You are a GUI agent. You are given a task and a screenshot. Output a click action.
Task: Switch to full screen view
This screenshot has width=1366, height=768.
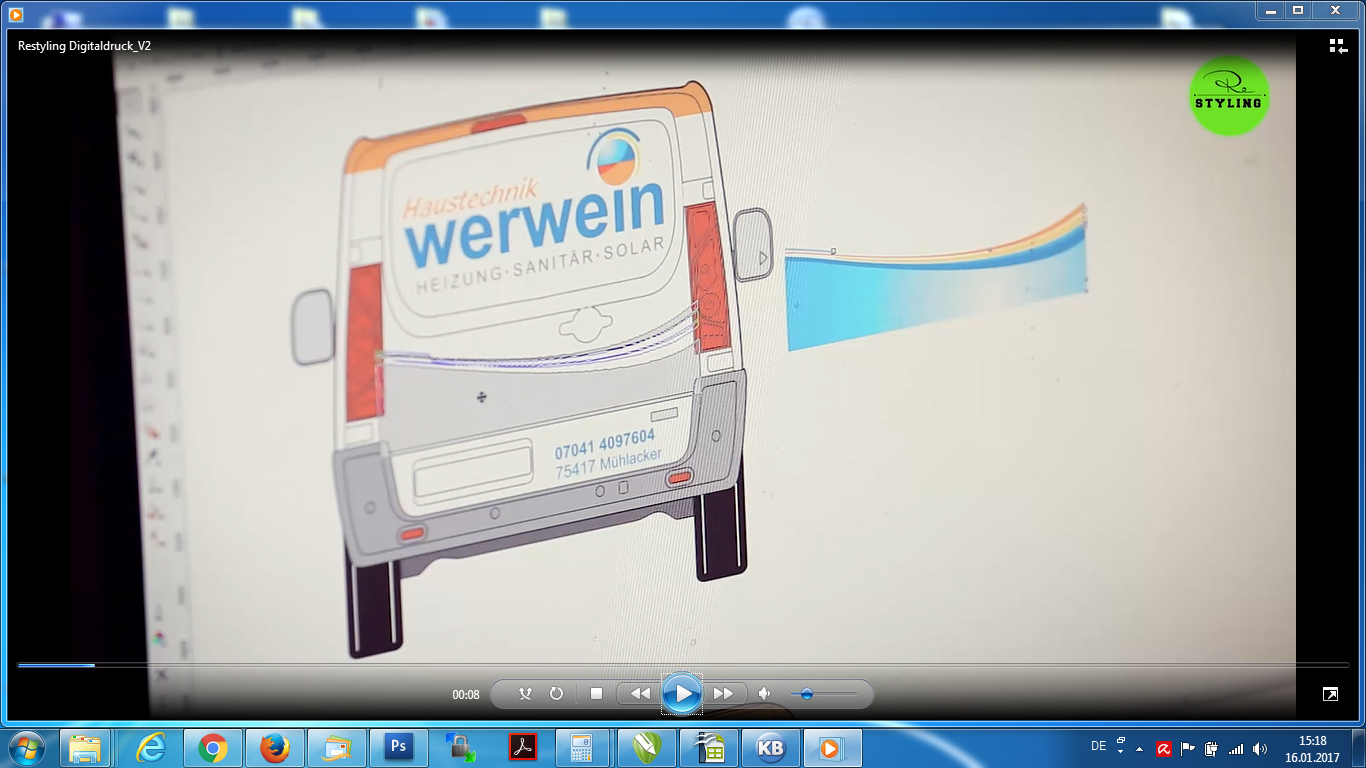[1330, 694]
